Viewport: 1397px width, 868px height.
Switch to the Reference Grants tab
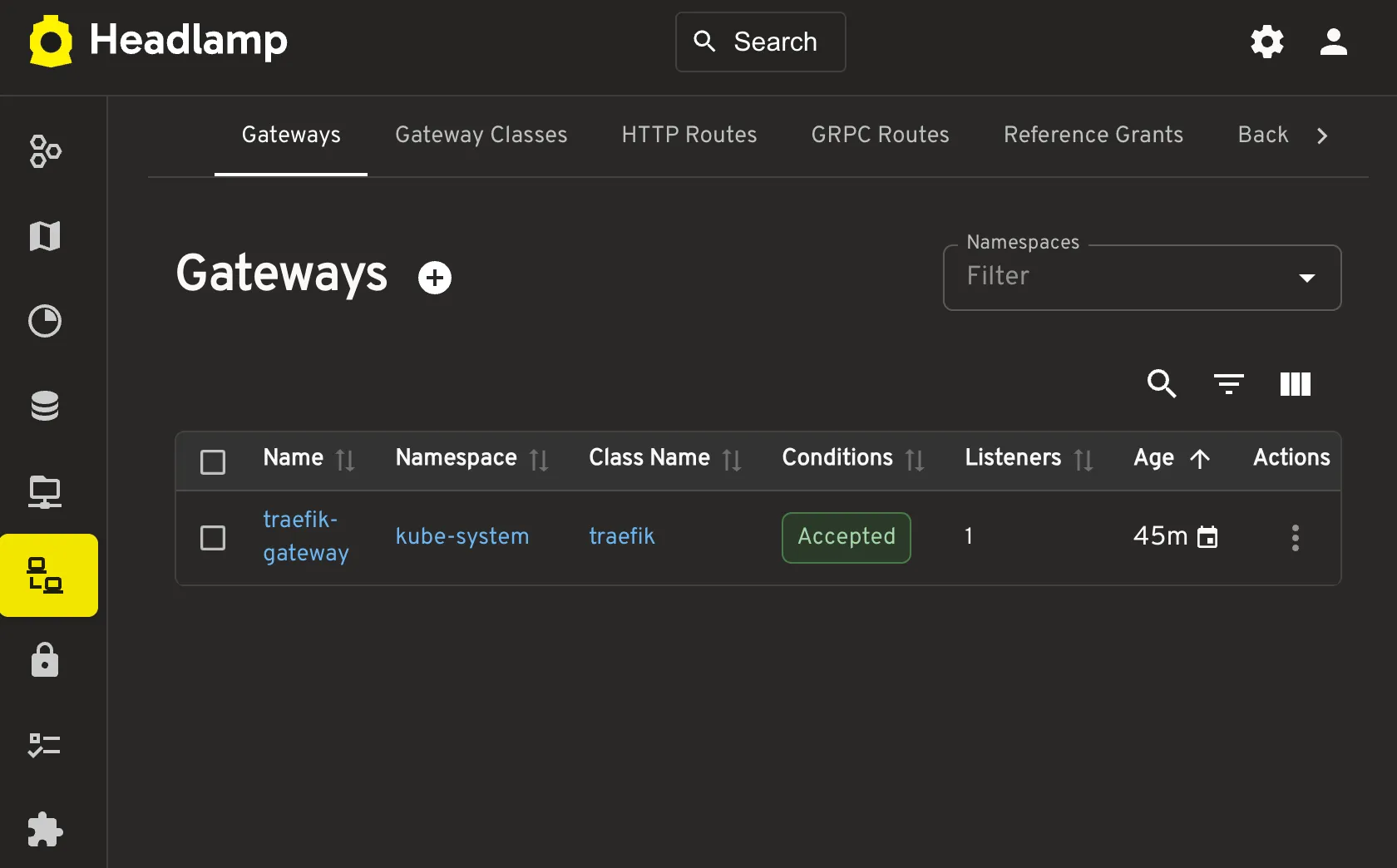(1093, 135)
